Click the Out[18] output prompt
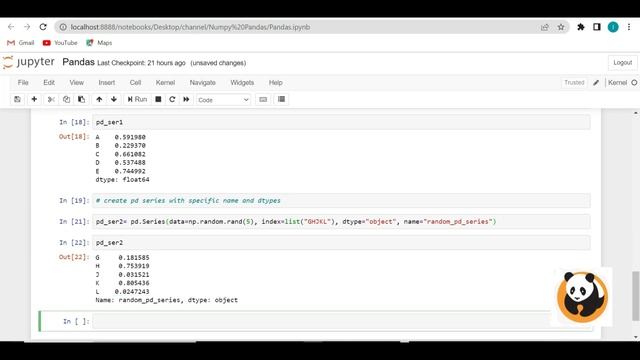Screen dimensions: 640x360 coord(74,136)
